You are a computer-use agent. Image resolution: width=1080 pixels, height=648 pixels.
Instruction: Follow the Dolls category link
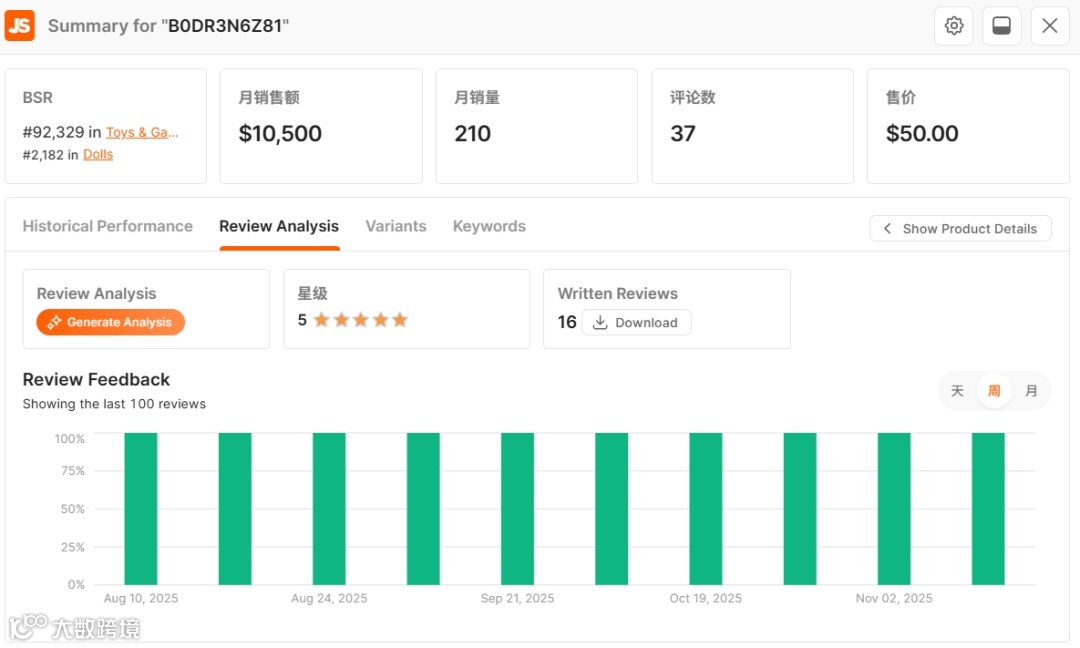(98, 154)
